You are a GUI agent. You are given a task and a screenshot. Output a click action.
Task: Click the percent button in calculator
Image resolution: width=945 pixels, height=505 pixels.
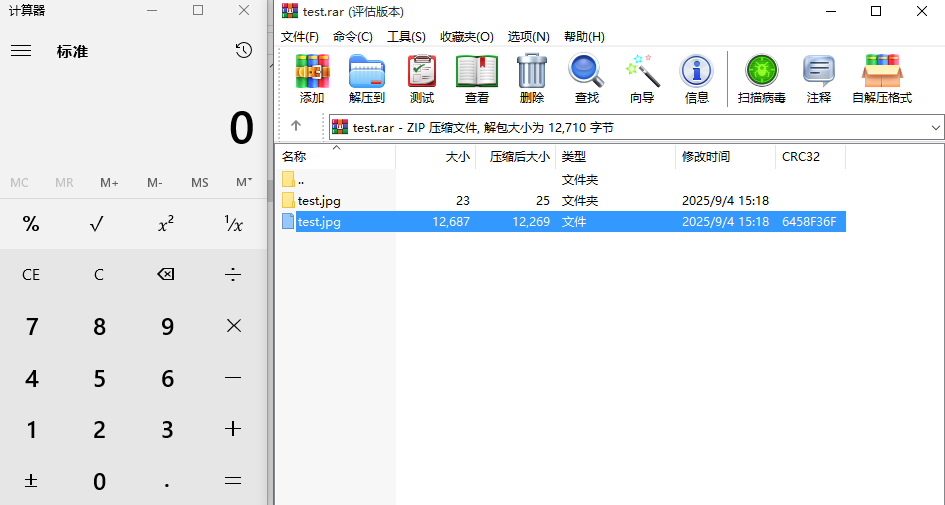click(x=31, y=224)
